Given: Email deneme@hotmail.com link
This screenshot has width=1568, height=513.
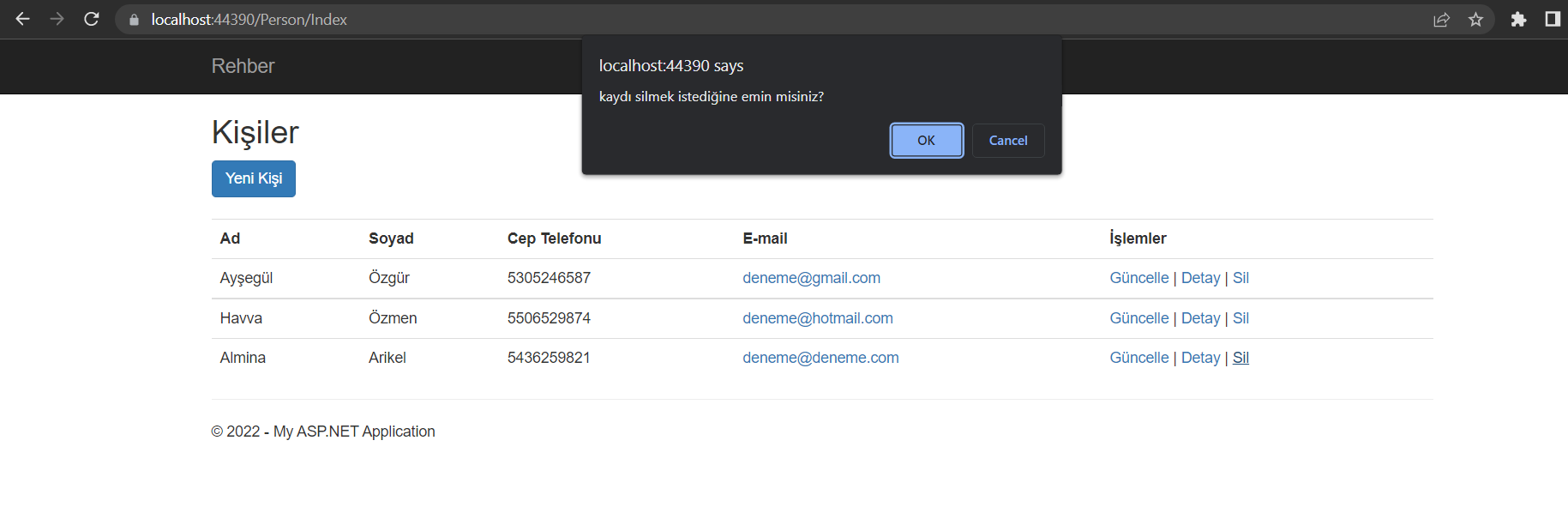Looking at the screenshot, I should coord(818,318).
